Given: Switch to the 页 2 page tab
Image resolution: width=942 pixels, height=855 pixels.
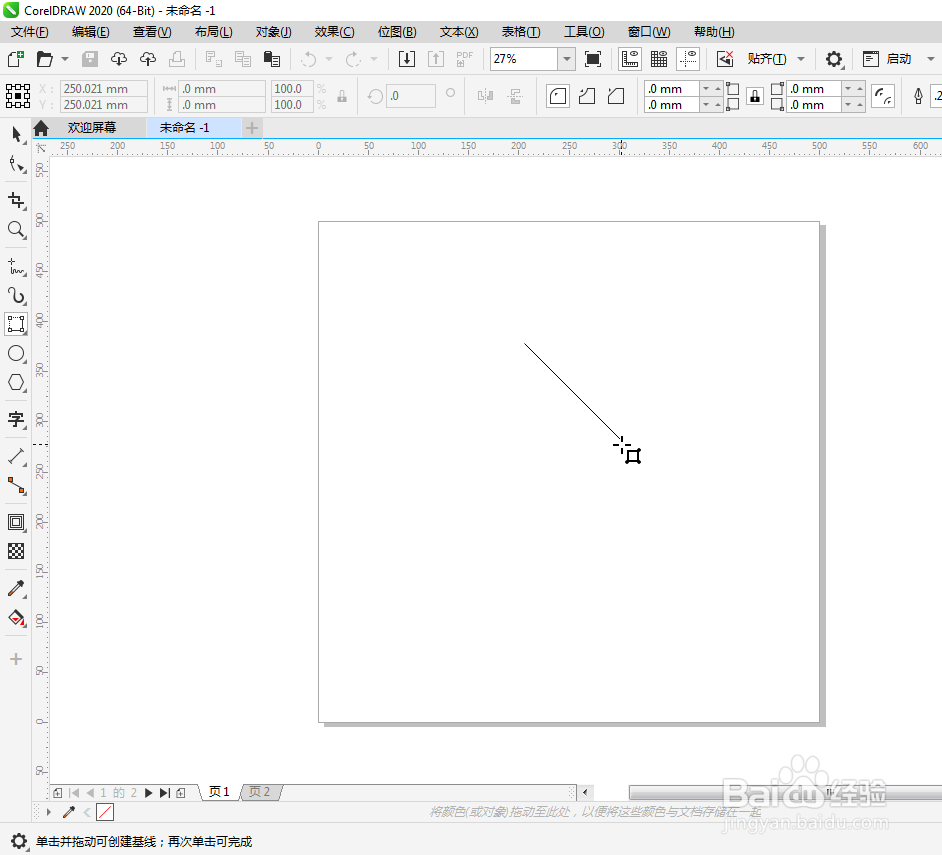Looking at the screenshot, I should [x=260, y=792].
